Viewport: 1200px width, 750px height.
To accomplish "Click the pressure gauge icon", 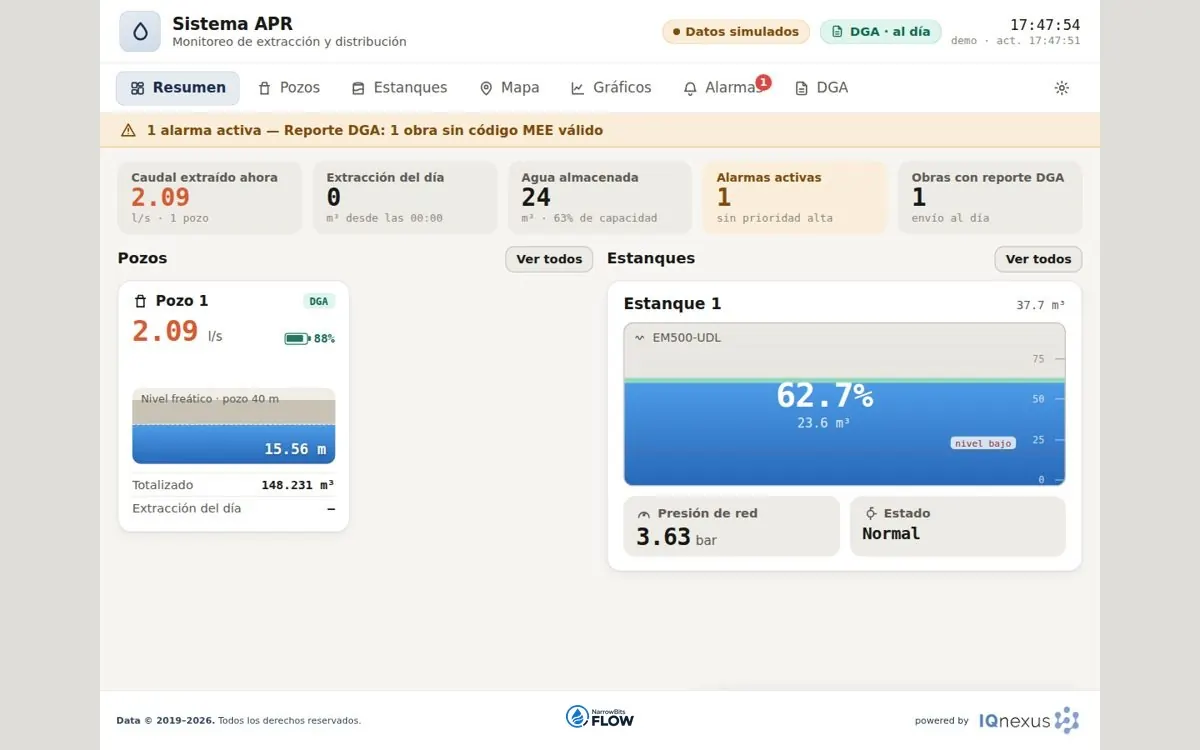I will [643, 514].
